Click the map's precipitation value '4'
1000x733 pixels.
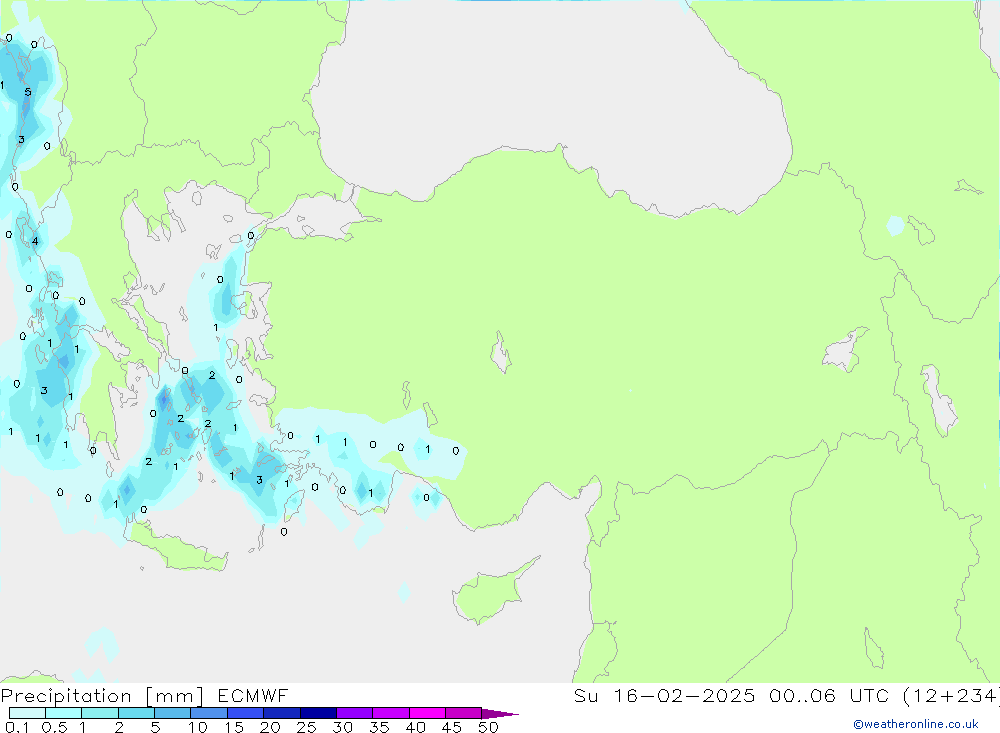[35, 241]
